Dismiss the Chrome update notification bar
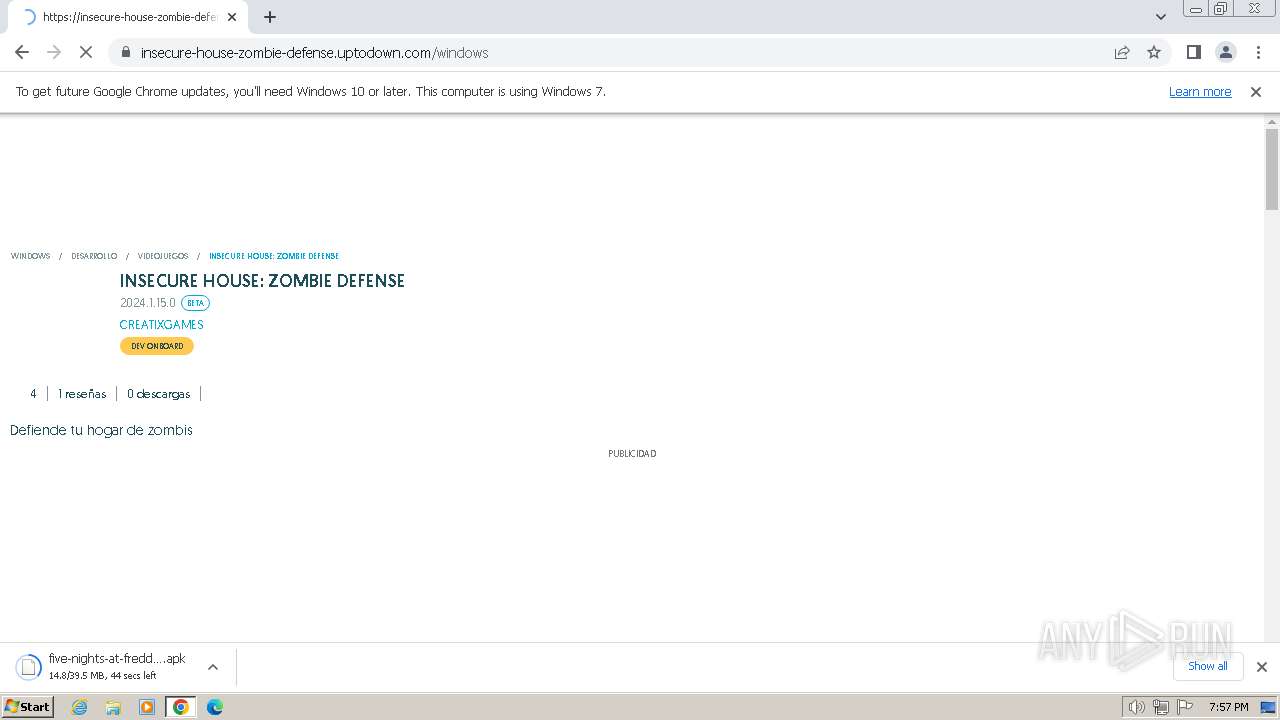This screenshot has width=1280, height=720. click(x=1256, y=92)
